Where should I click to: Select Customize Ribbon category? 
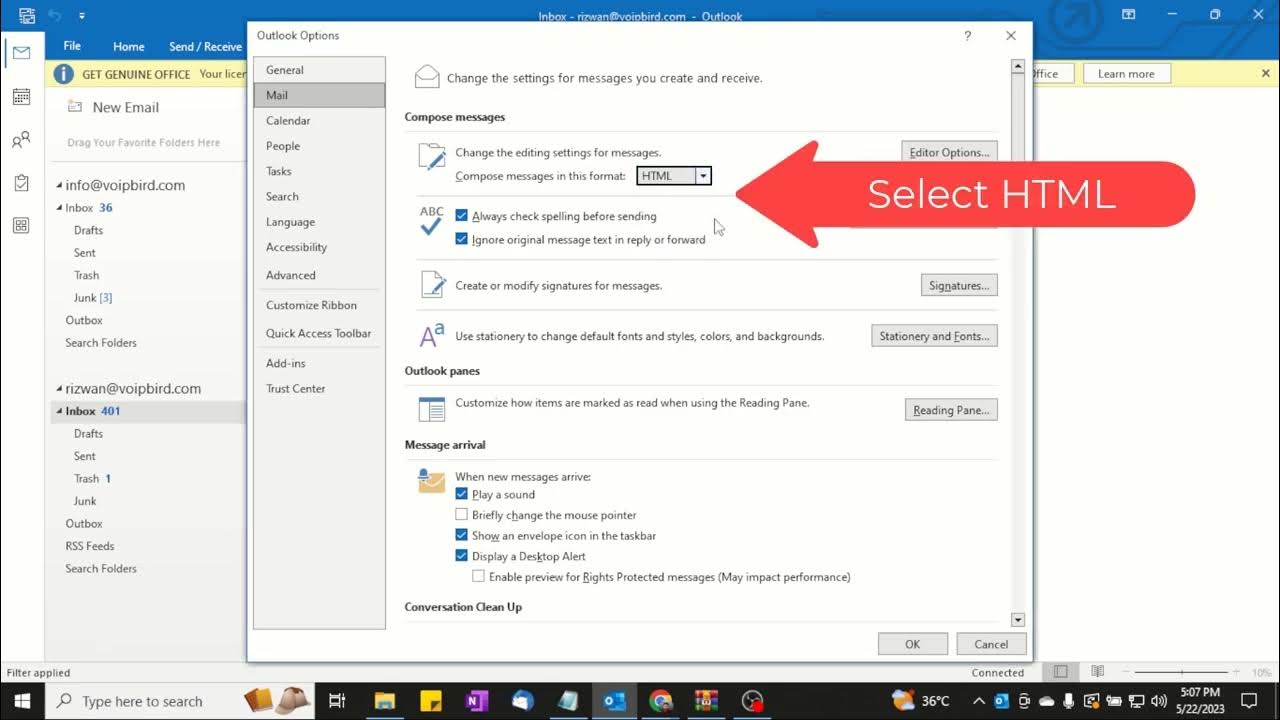(x=319, y=305)
